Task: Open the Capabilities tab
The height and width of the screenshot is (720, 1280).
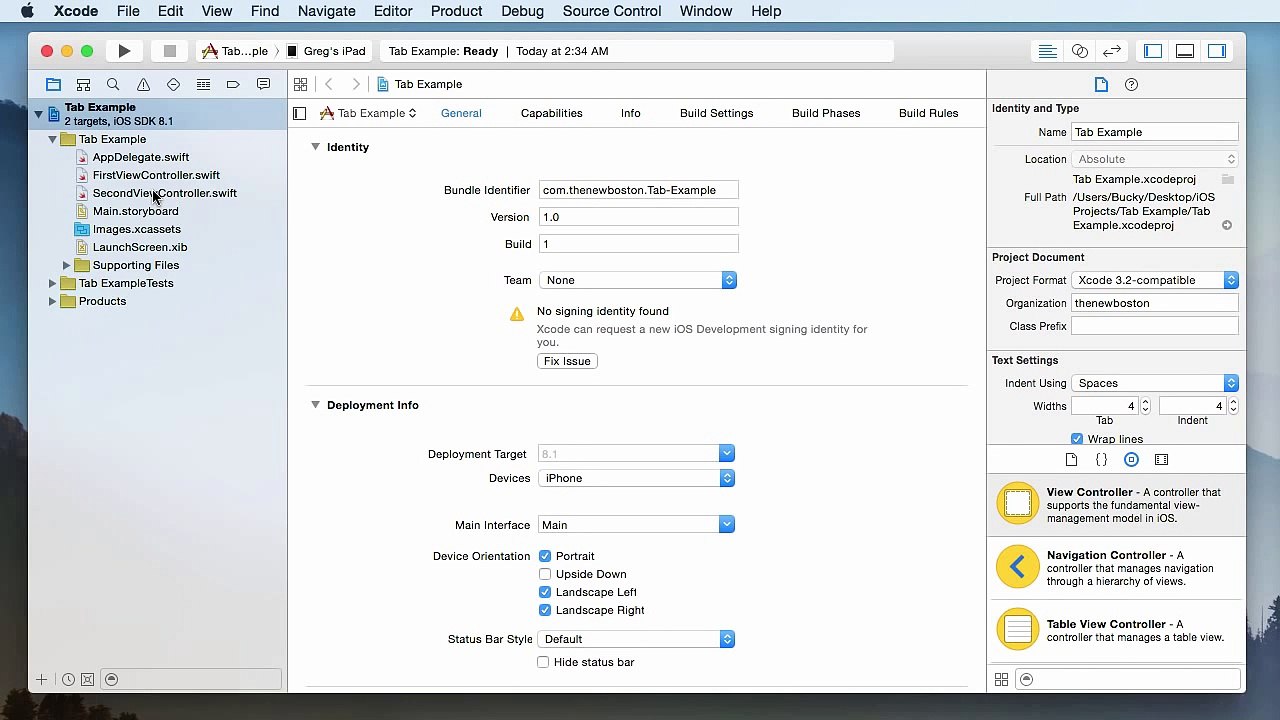Action: click(551, 113)
